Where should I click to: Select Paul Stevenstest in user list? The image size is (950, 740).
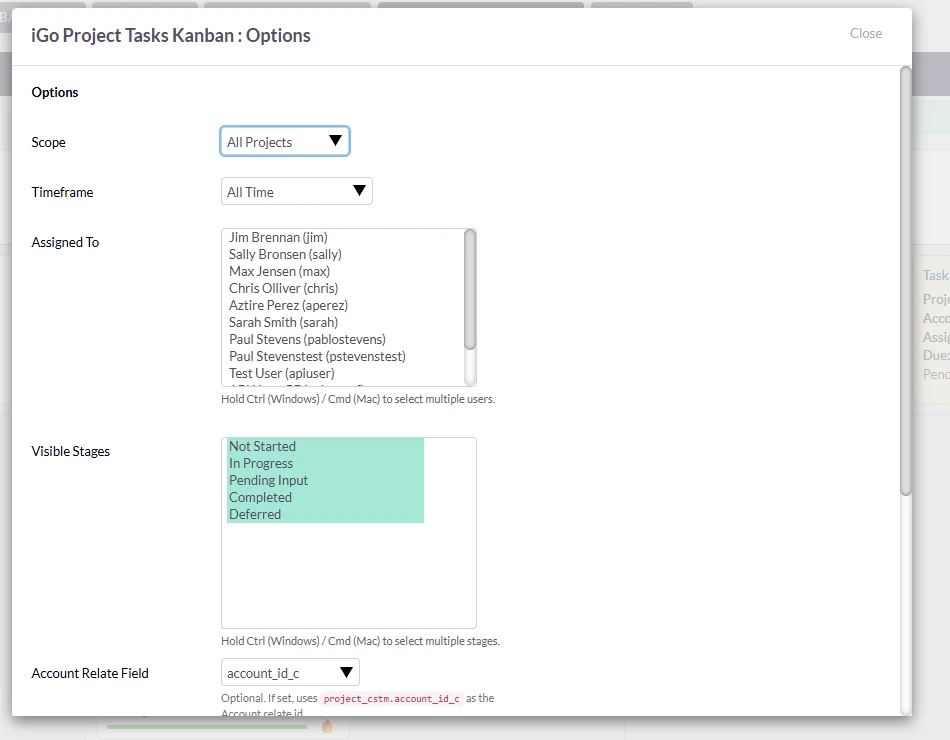317,357
